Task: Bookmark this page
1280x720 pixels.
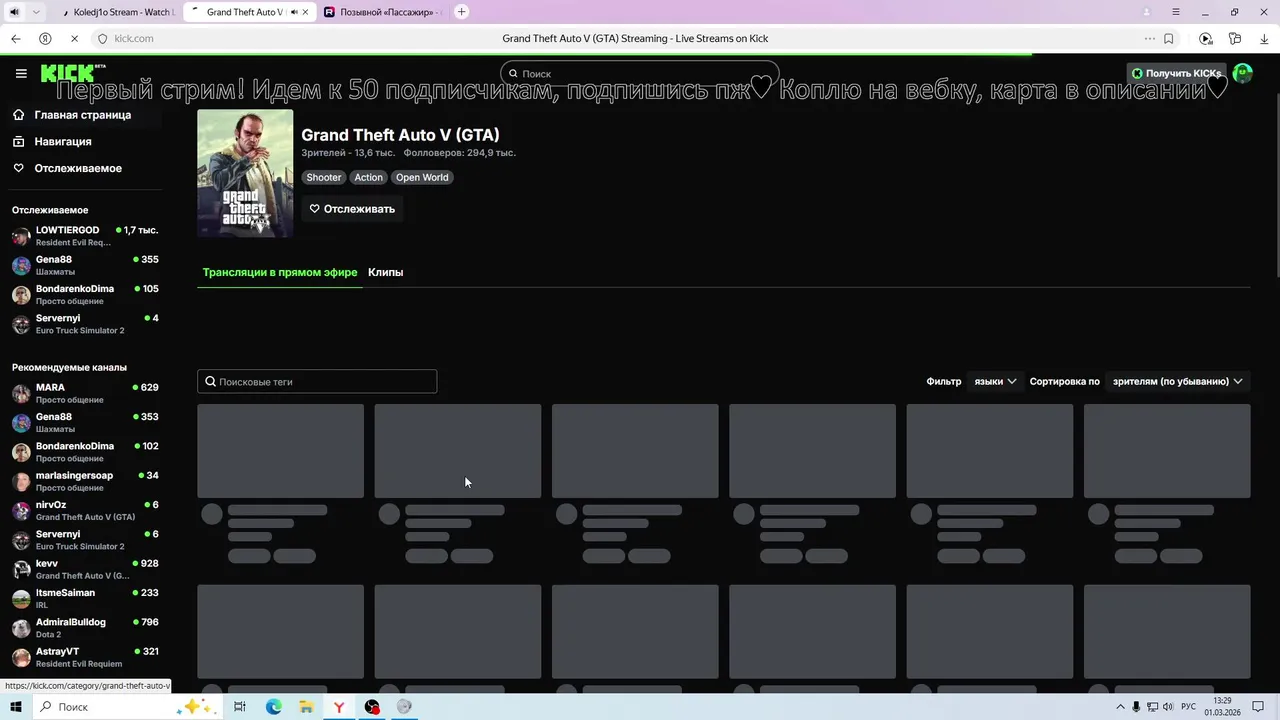Action: point(1168,38)
